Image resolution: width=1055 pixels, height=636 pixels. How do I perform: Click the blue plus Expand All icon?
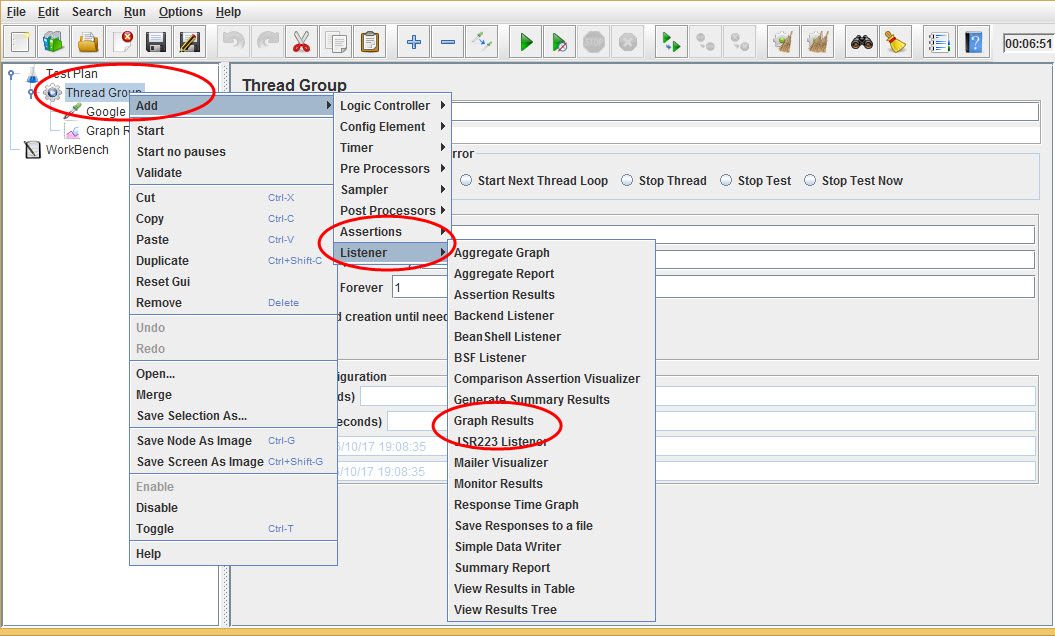point(414,42)
